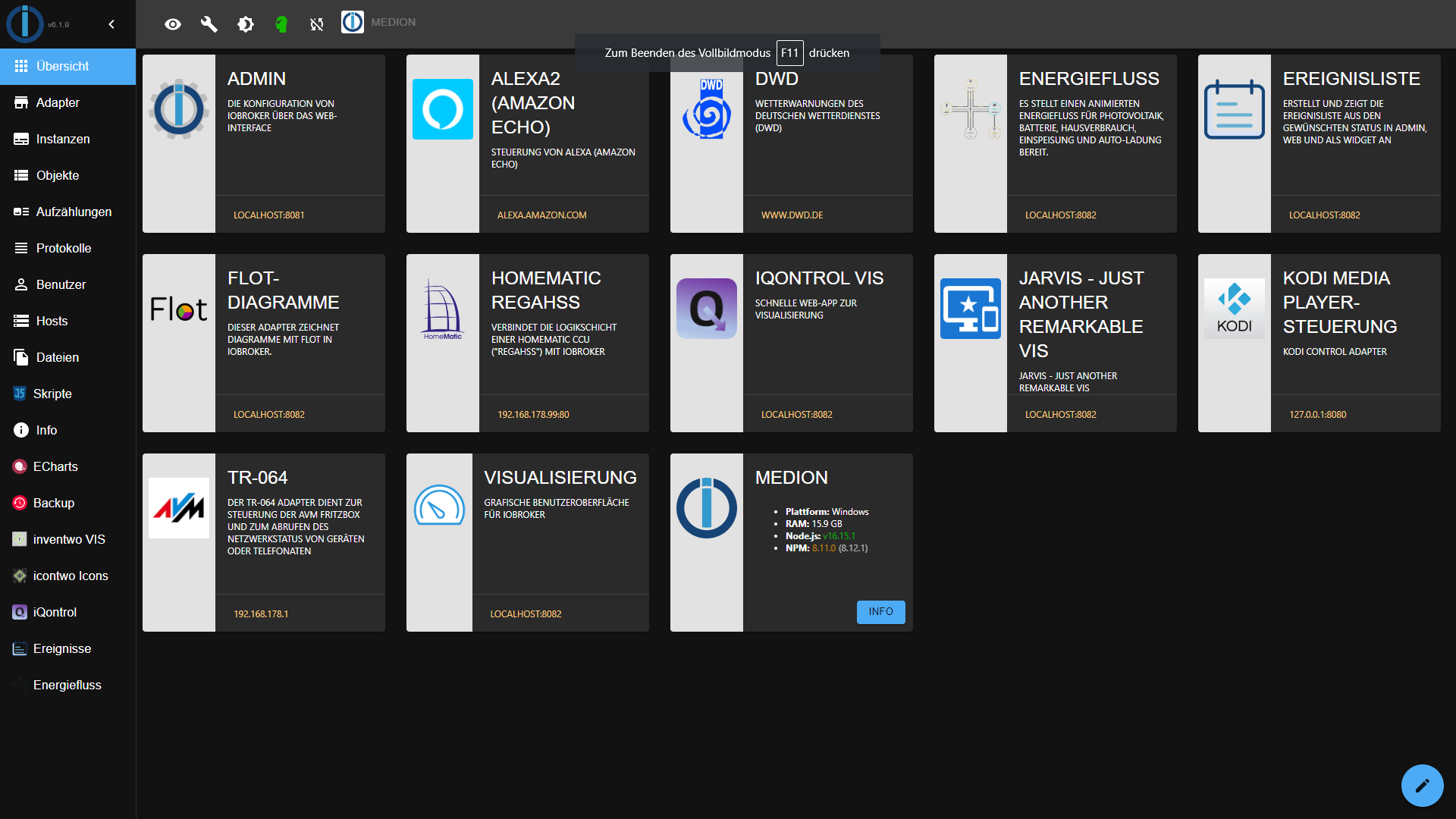Toggle the eye visibility icon in toolbar
Image resolution: width=1456 pixels, height=819 pixels.
pyautogui.click(x=173, y=24)
